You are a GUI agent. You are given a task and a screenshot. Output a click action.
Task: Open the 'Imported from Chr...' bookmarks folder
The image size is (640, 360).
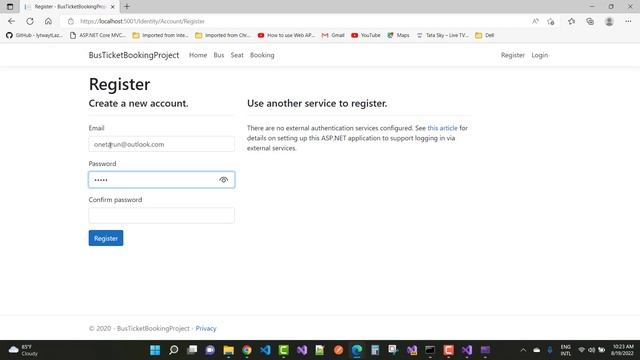223,35
